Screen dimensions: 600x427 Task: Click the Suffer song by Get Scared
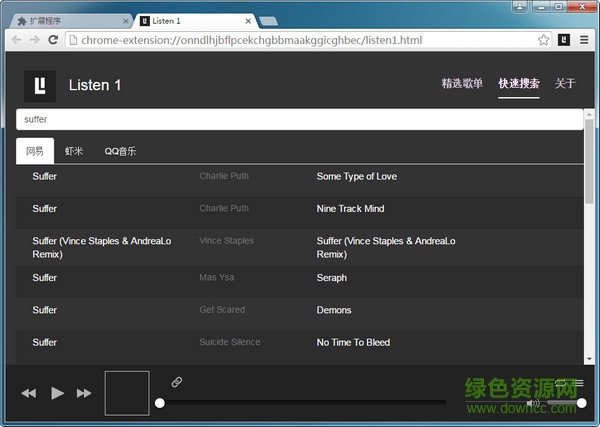click(45, 310)
